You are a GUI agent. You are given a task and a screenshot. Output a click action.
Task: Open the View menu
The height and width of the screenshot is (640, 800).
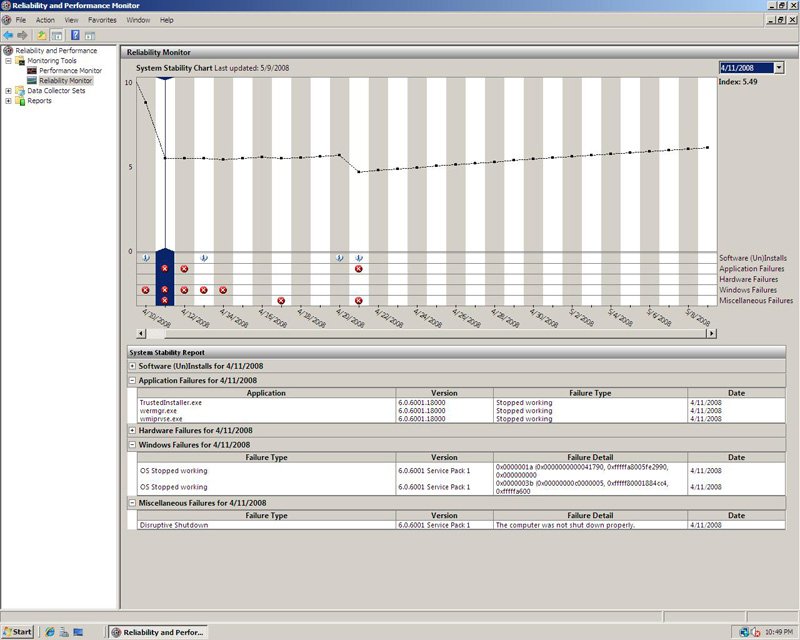pyautogui.click(x=71, y=20)
